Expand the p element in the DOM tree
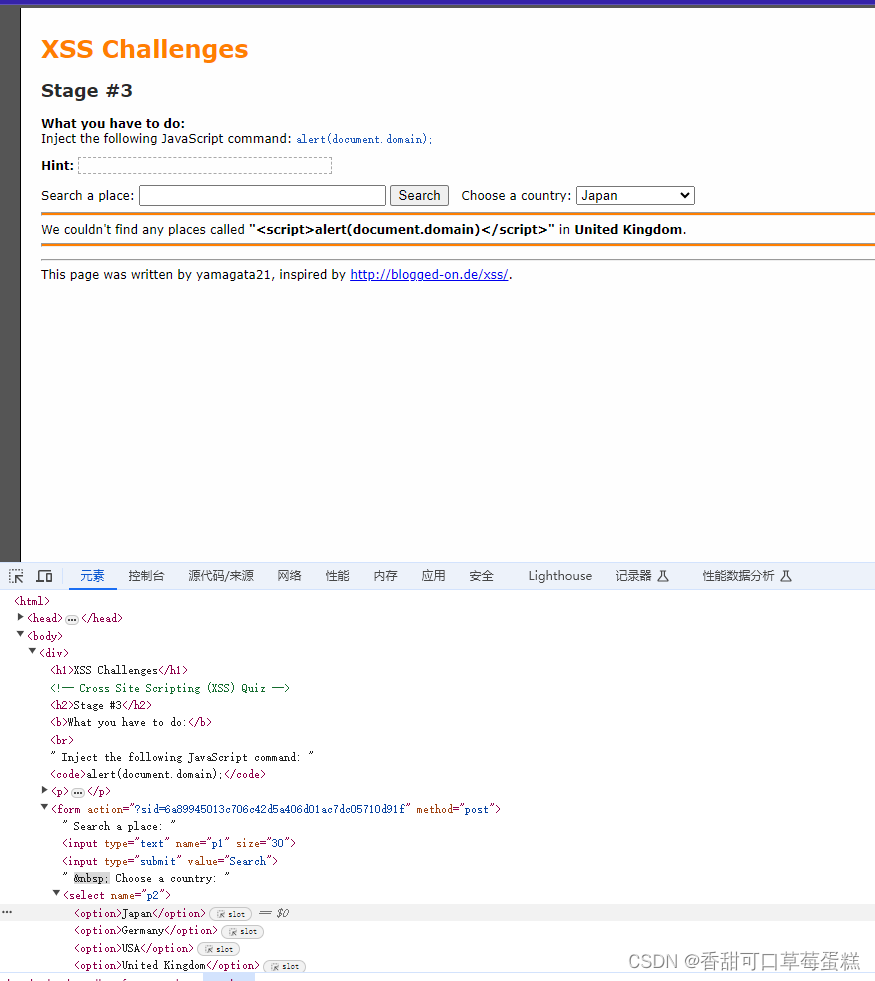This screenshot has width=875, height=981. [x=44, y=791]
